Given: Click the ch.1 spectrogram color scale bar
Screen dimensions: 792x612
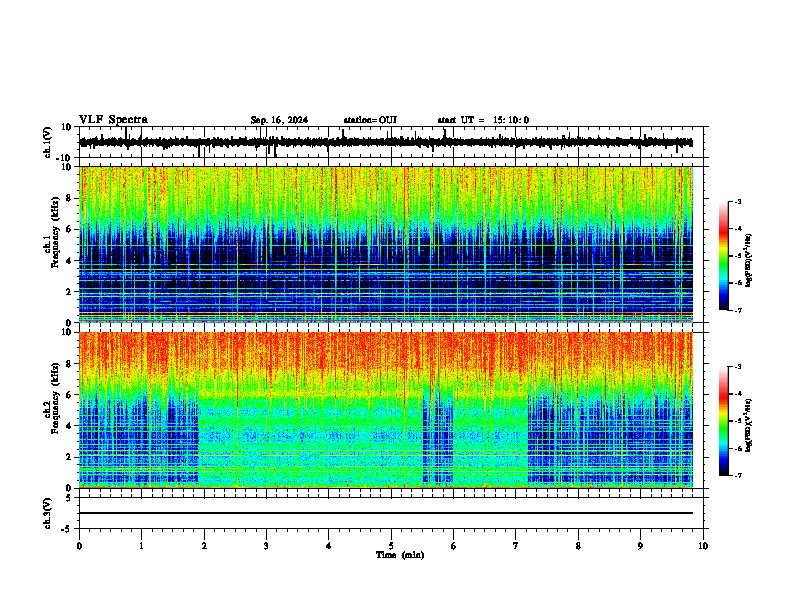Looking at the screenshot, I should point(724,256).
